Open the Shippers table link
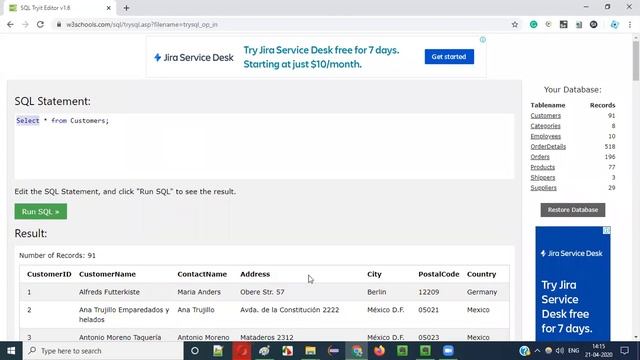 click(543, 178)
